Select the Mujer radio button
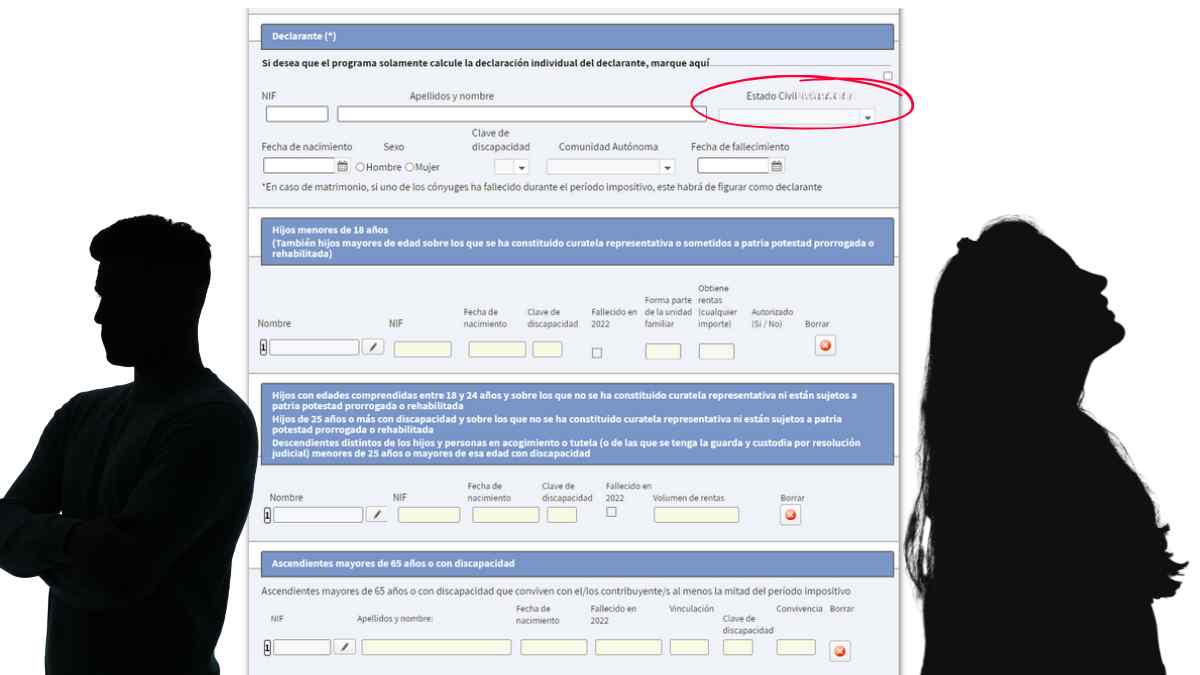Viewport: 1200px width, 675px height. point(409,167)
